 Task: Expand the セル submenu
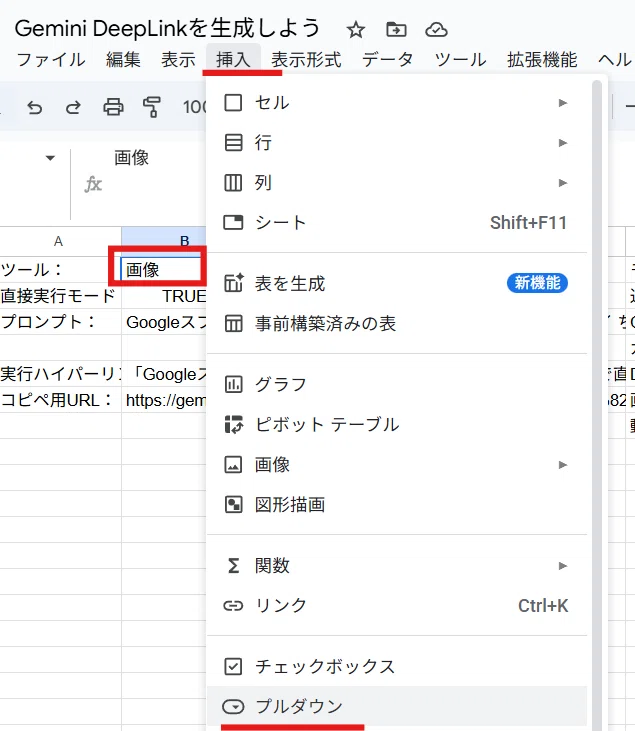396,103
